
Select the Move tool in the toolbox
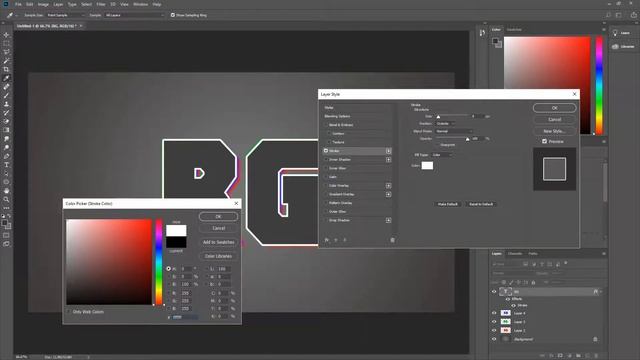7,35
